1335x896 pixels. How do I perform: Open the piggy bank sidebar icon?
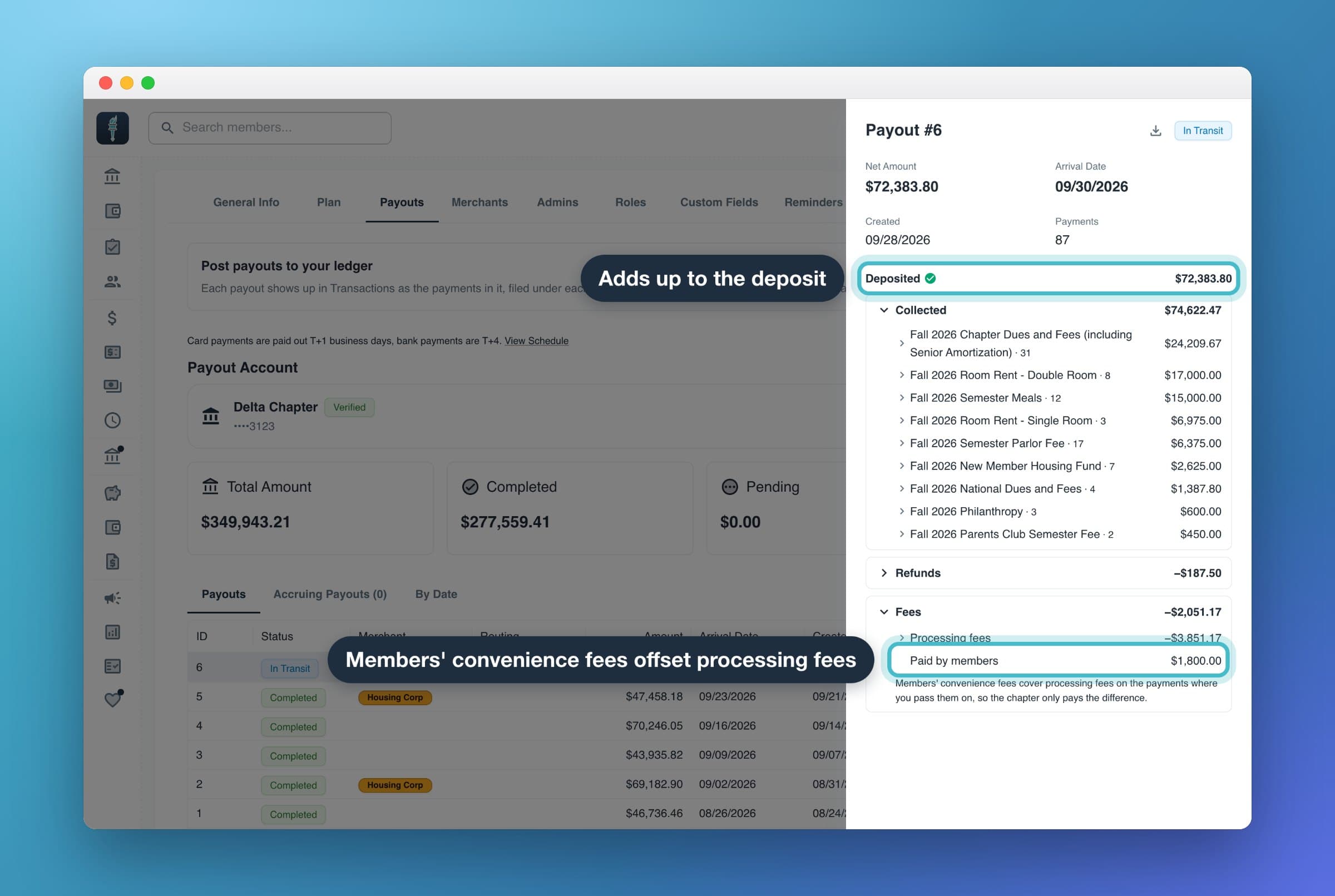pos(112,493)
